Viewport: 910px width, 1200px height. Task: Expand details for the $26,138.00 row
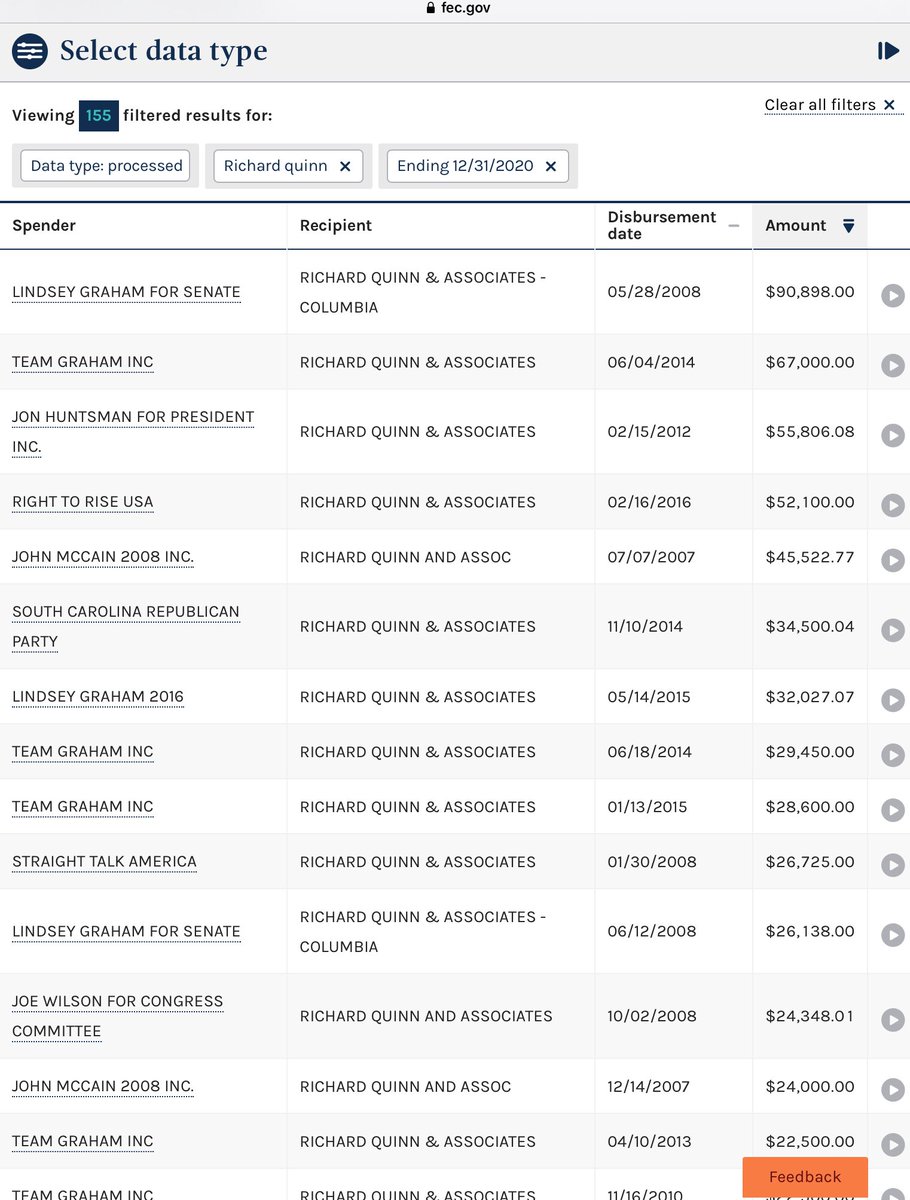click(892, 935)
